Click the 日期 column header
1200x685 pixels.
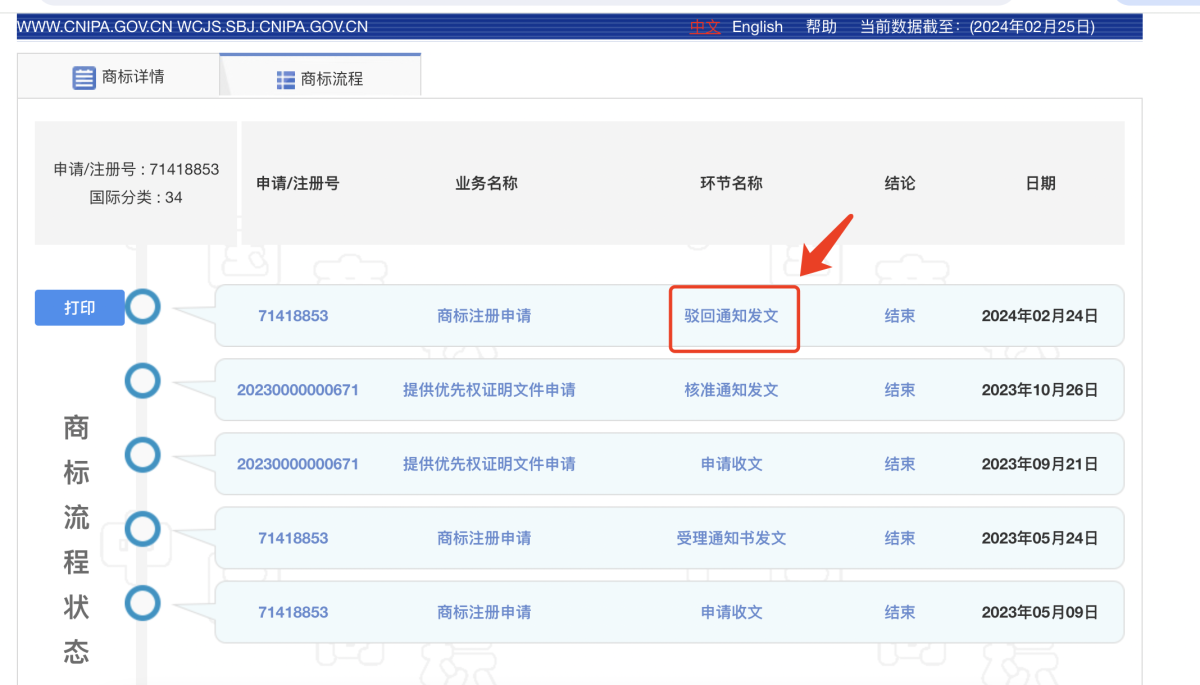point(1040,183)
